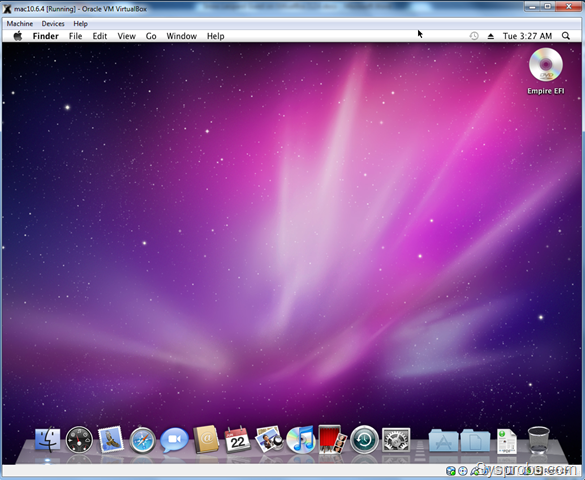Click the Spotlight search magnifier
The width and height of the screenshot is (585, 480).
(x=566, y=36)
